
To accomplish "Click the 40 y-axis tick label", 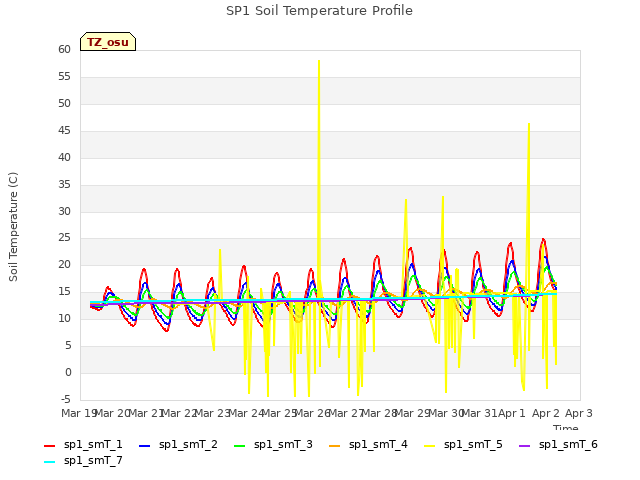I will (x=64, y=158).
